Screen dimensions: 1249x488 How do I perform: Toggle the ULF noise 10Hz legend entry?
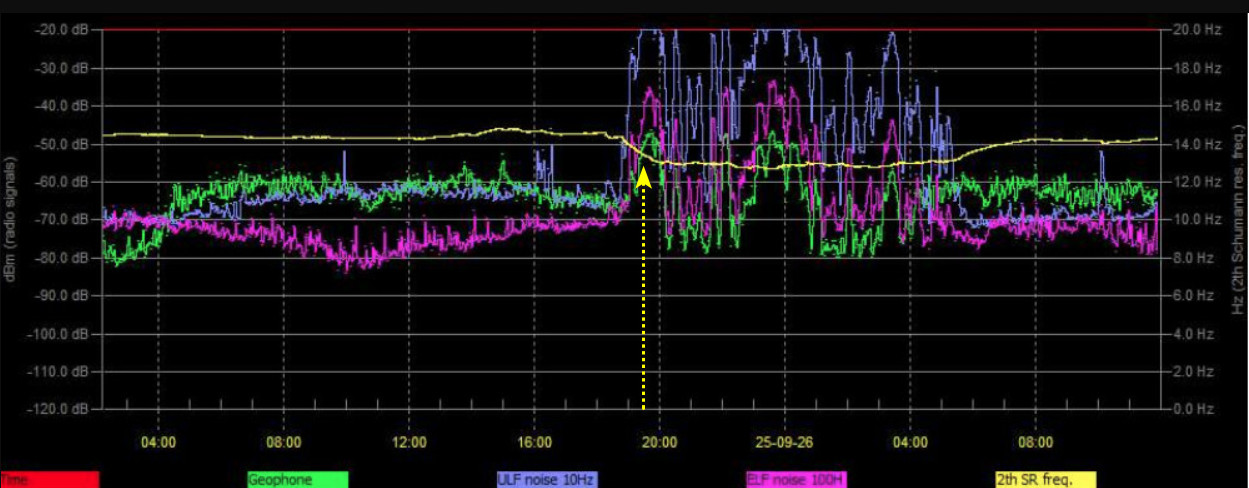(x=547, y=480)
